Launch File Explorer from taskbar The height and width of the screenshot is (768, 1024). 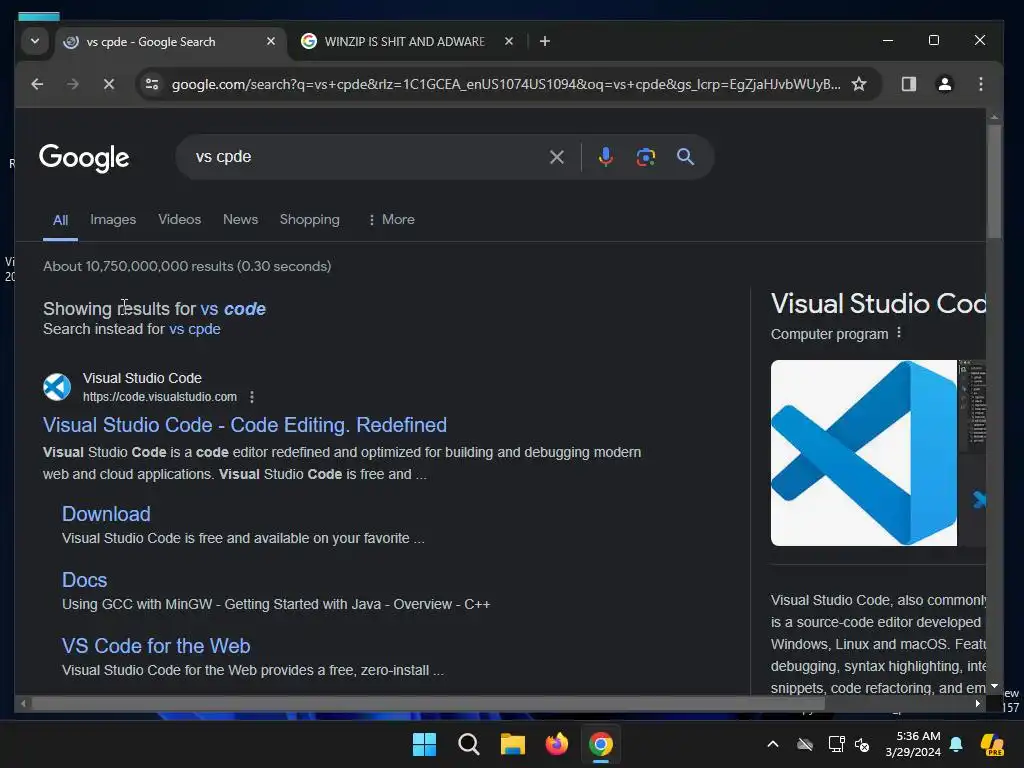coord(513,744)
